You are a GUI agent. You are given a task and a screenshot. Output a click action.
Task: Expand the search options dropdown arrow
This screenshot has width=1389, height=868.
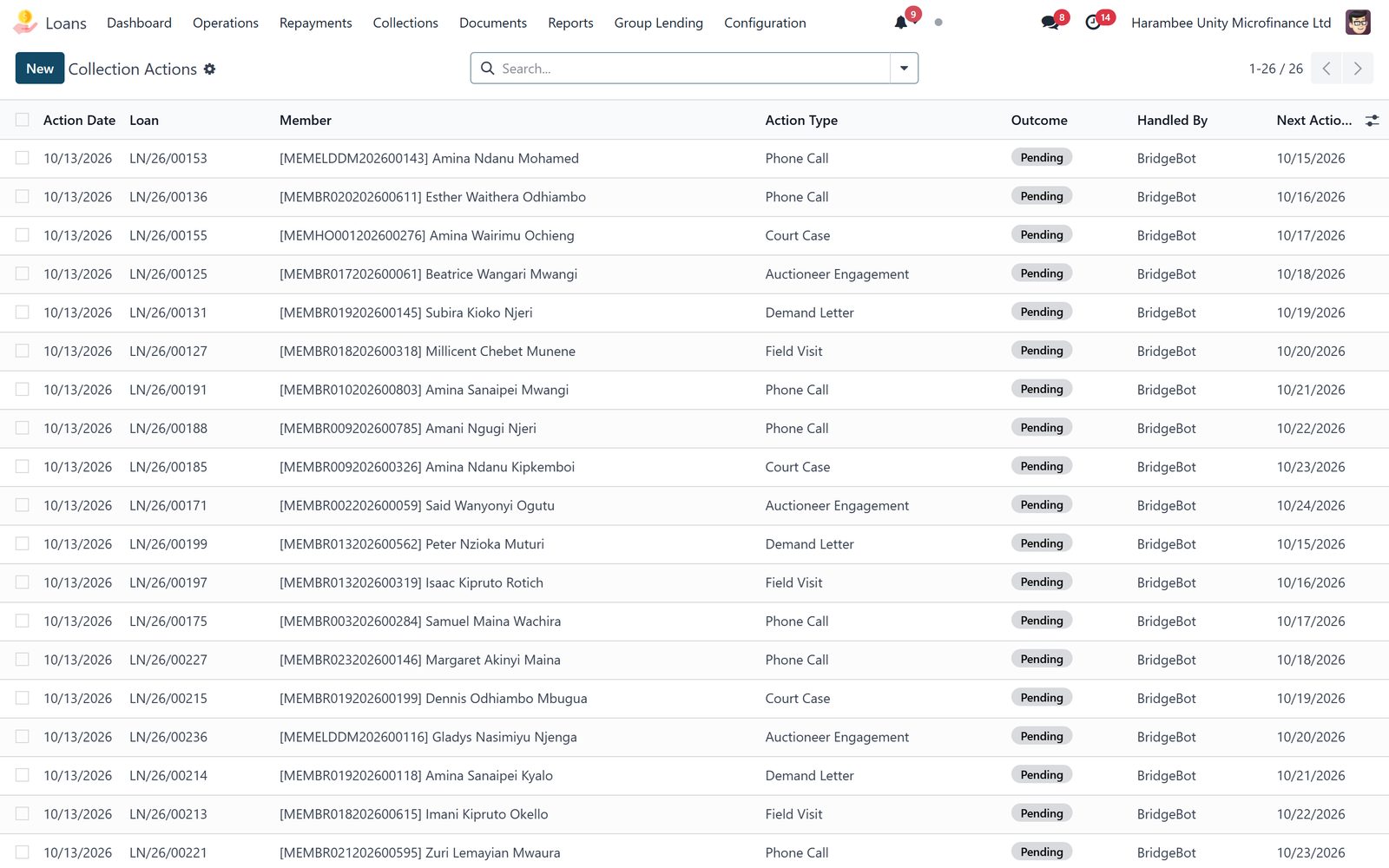(x=904, y=69)
